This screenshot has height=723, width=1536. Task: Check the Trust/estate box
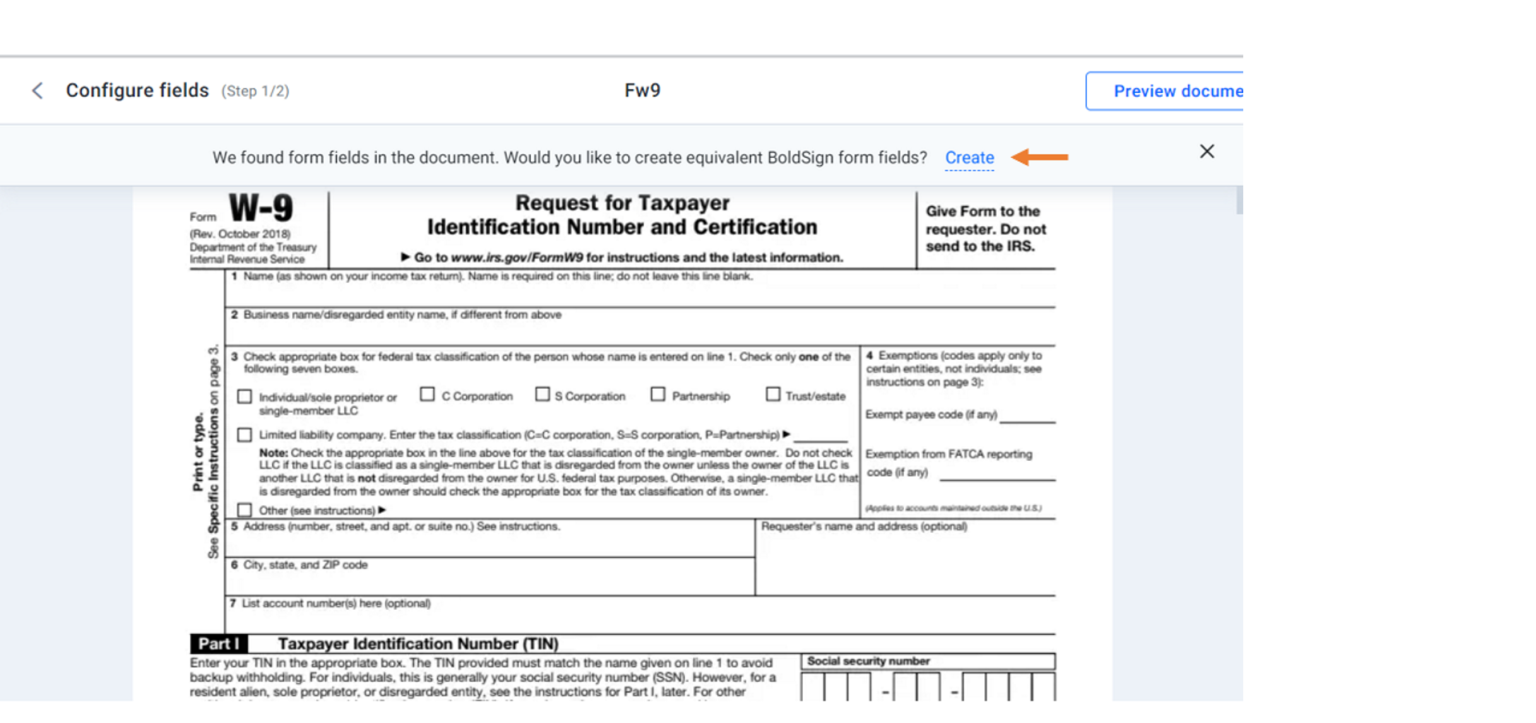[x=773, y=395]
